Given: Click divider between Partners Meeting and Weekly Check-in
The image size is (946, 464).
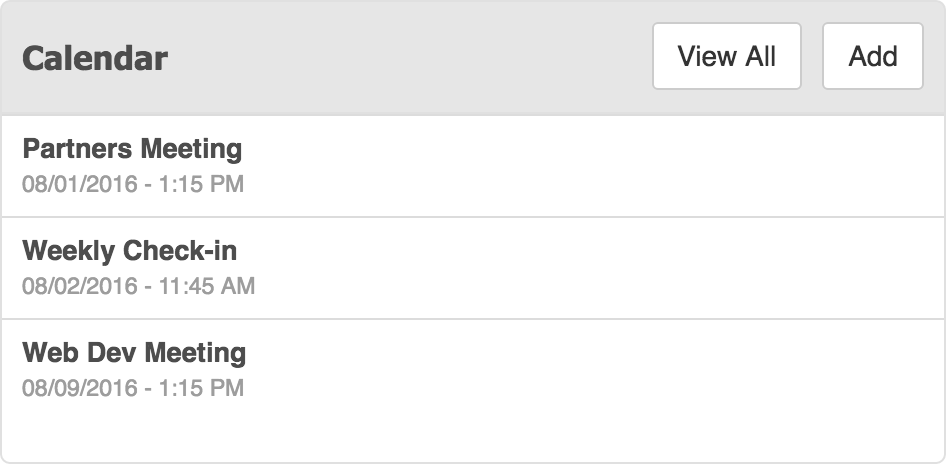Looking at the screenshot, I should (x=473, y=217).
